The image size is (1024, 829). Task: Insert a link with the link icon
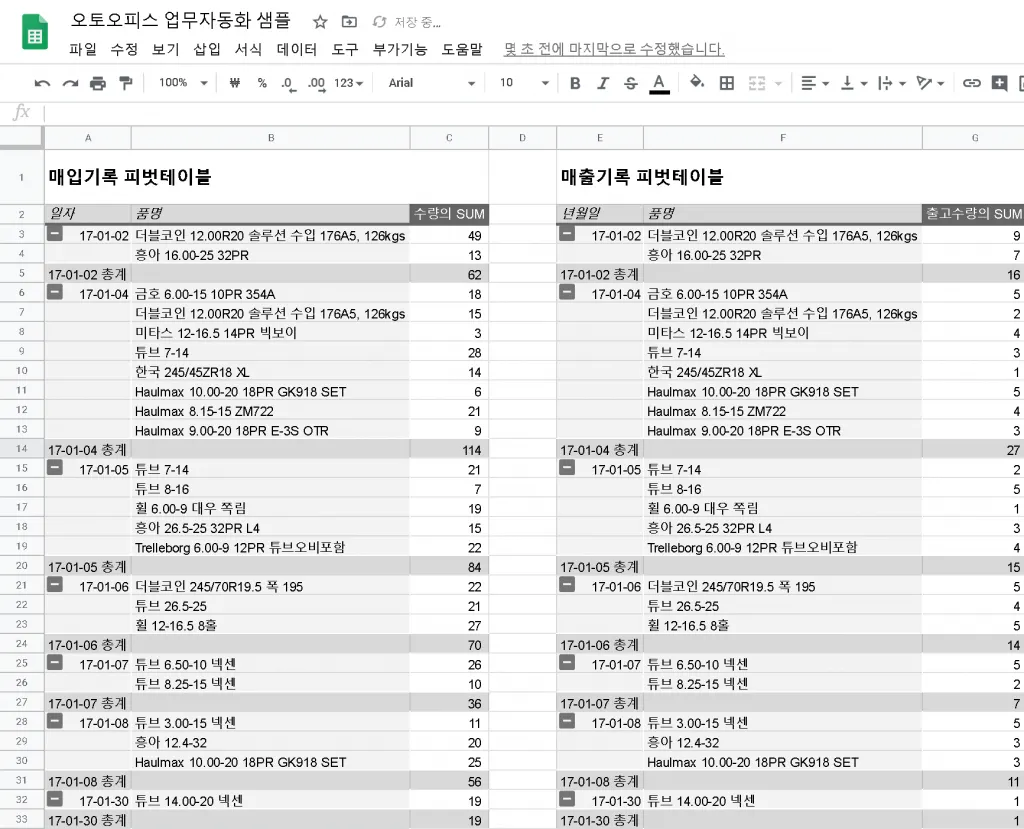tap(972, 83)
